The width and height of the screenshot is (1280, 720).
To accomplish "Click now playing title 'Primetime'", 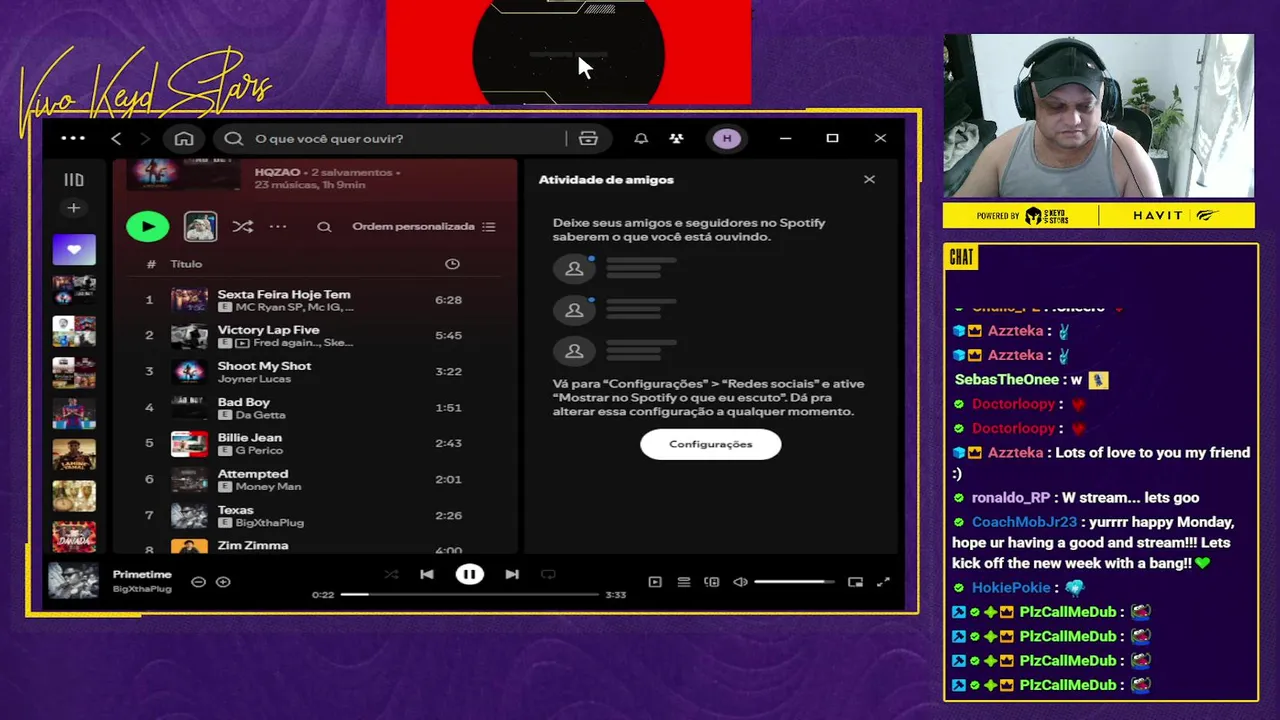I will tap(142, 575).
